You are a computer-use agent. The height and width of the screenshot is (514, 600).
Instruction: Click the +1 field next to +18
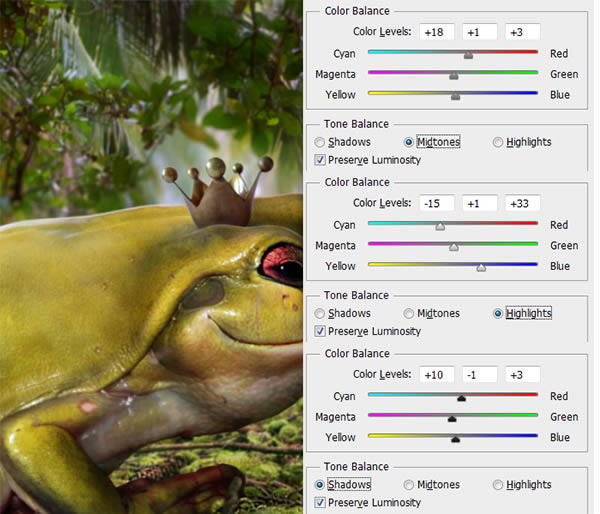pos(480,32)
